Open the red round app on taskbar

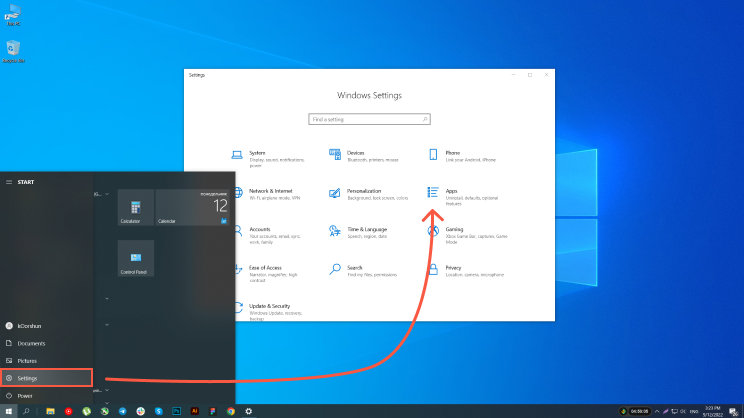pos(68,411)
